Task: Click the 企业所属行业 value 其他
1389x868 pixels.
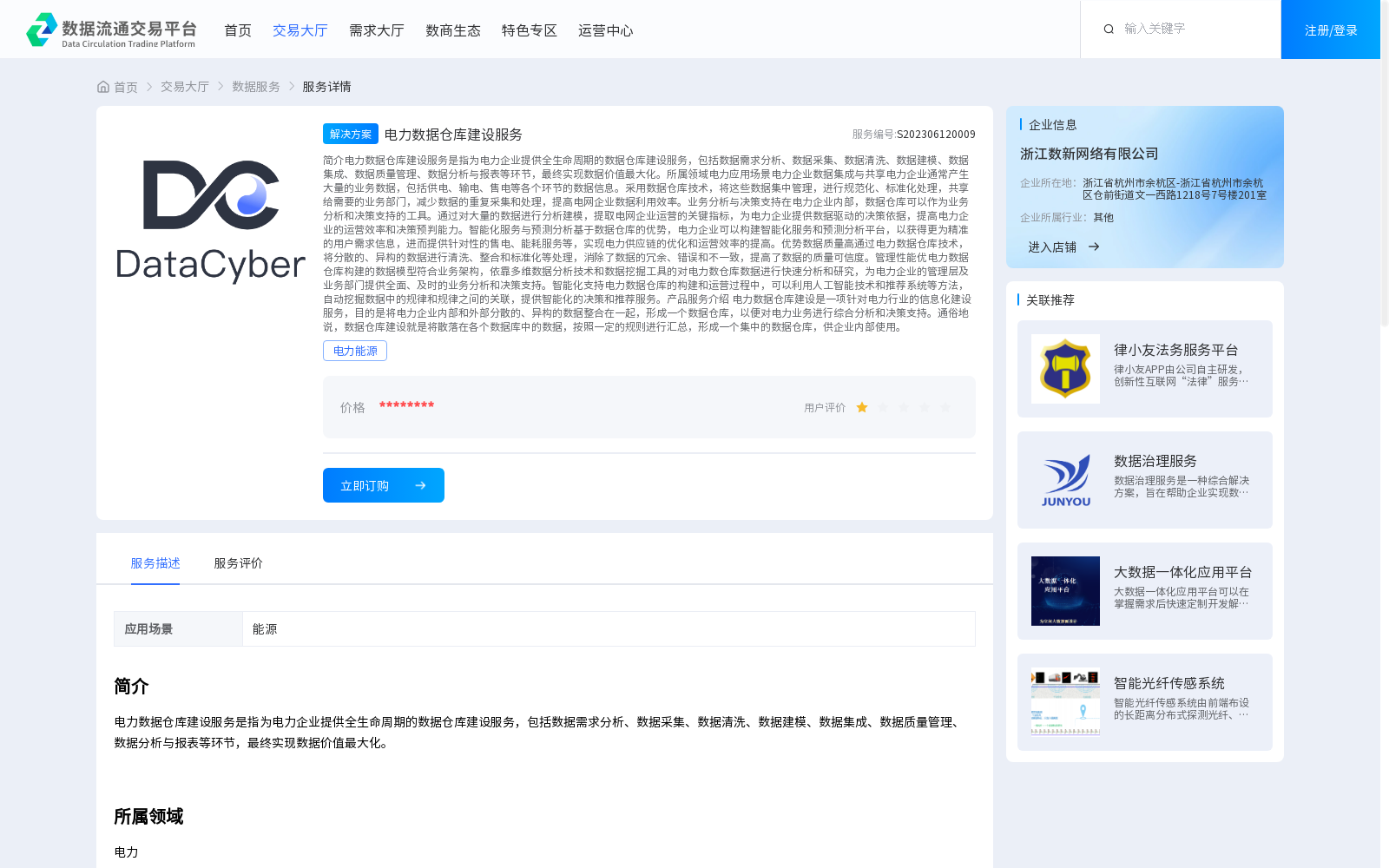Action: [x=1103, y=218]
